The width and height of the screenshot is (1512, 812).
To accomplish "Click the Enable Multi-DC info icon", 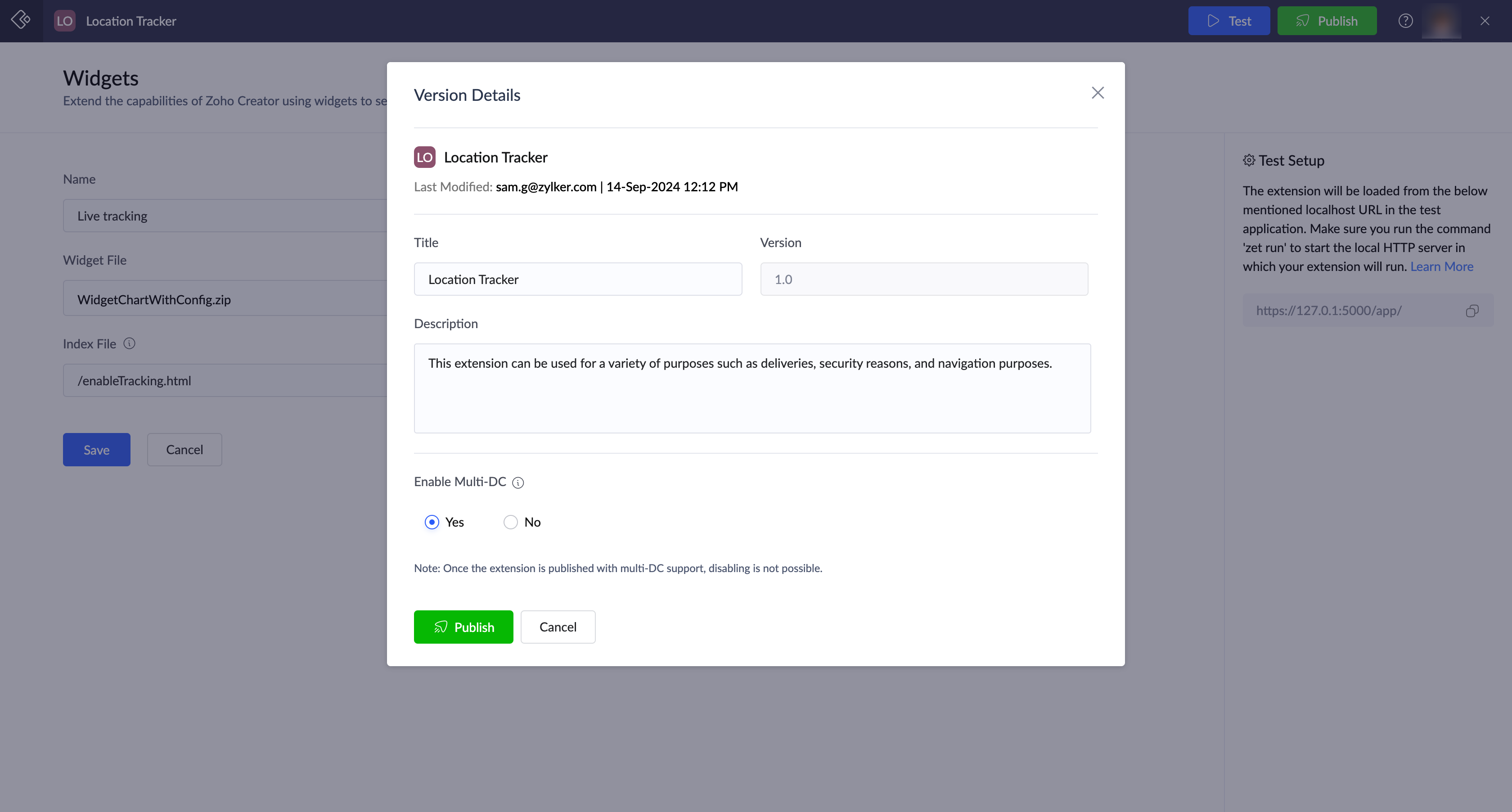I will pyautogui.click(x=517, y=483).
